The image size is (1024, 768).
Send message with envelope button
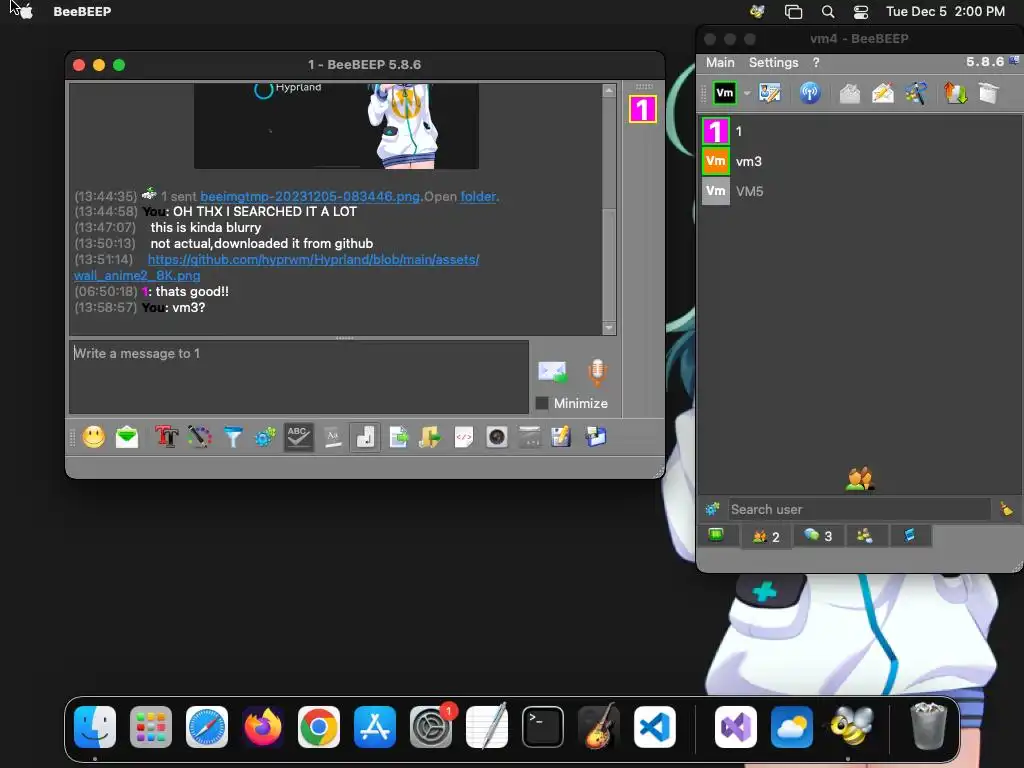click(x=552, y=372)
